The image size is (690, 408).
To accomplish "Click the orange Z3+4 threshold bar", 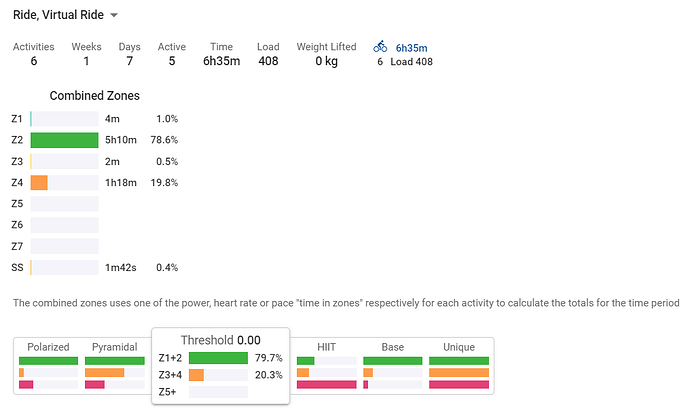I will coord(196,375).
